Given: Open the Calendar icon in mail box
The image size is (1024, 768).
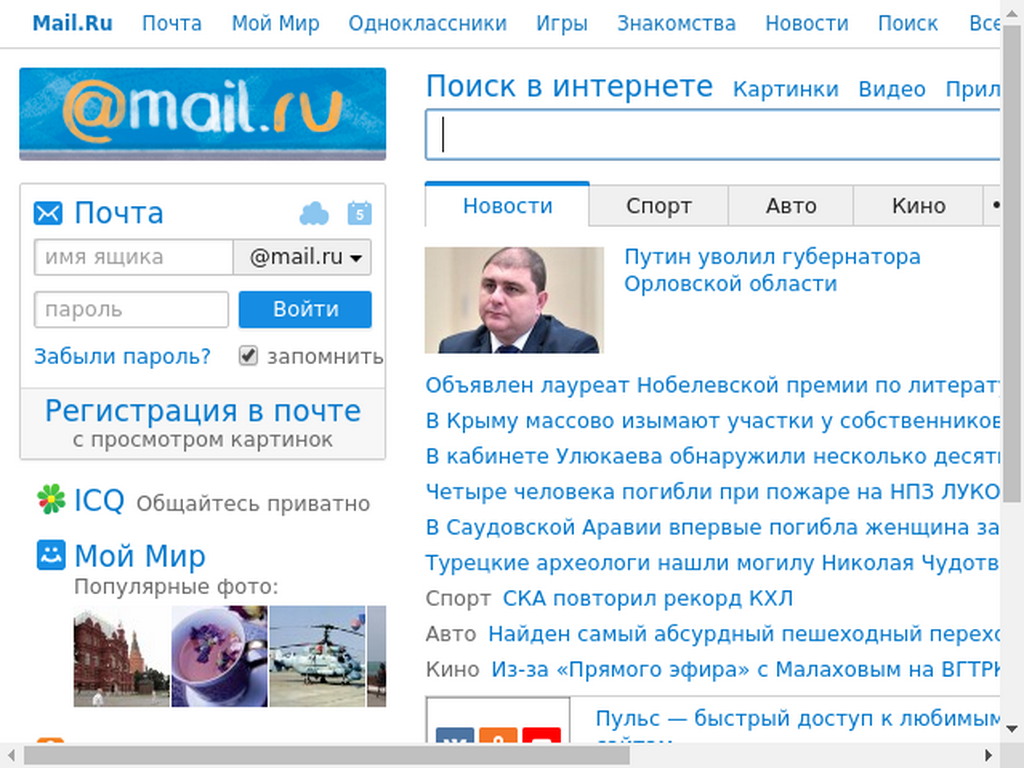Looking at the screenshot, I should [x=359, y=214].
